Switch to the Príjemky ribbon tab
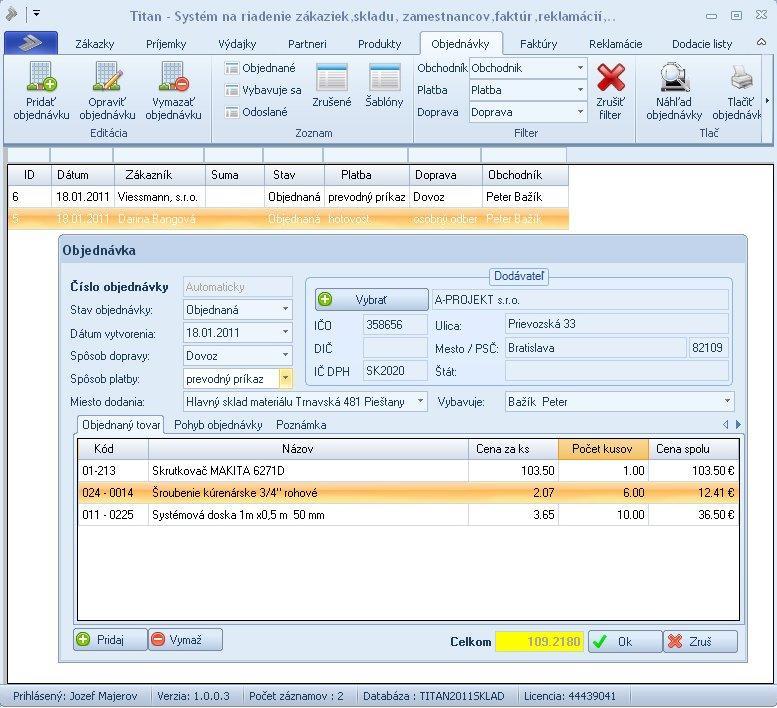This screenshot has width=777, height=708. pos(166,44)
